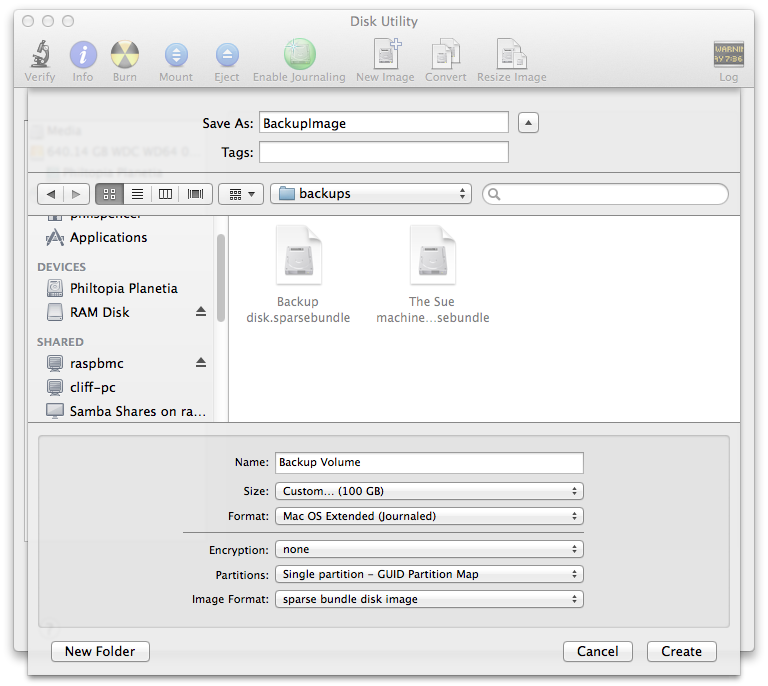Screen dimensions: 768x686
Task: Click the file search field
Action: [x=605, y=194]
